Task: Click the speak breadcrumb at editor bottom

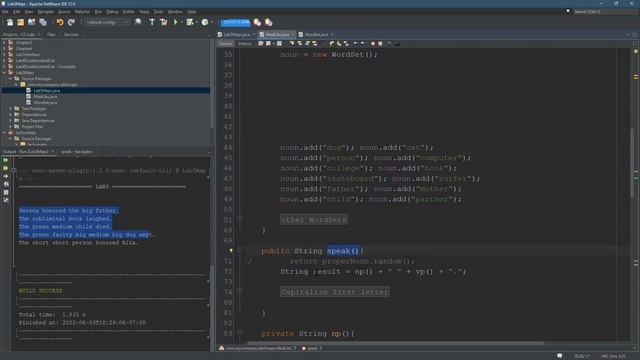Action: click(312, 348)
